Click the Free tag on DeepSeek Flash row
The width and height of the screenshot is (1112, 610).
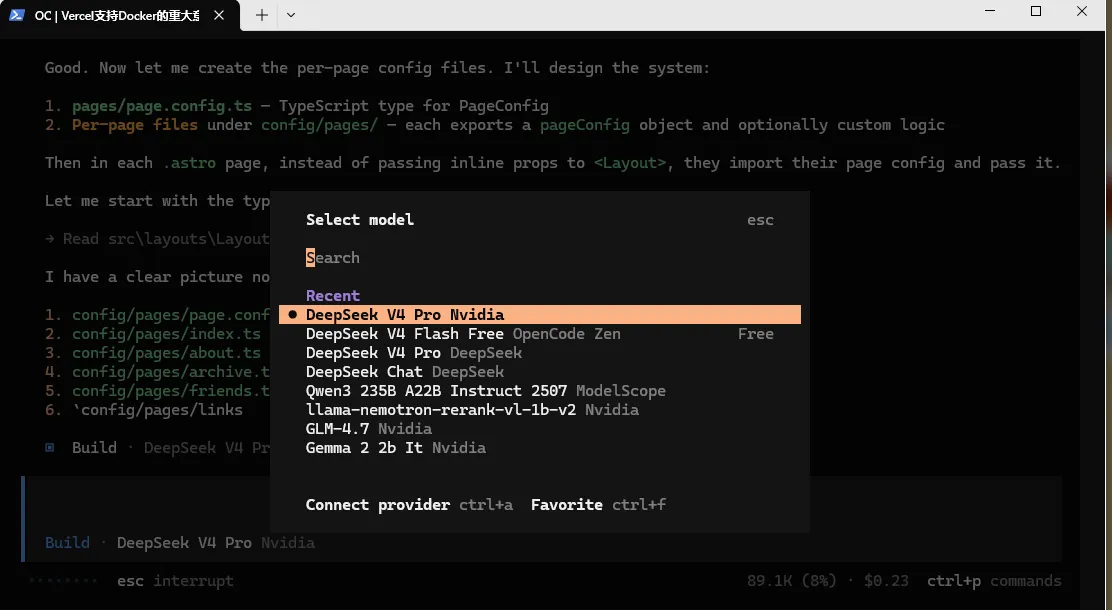coord(755,333)
